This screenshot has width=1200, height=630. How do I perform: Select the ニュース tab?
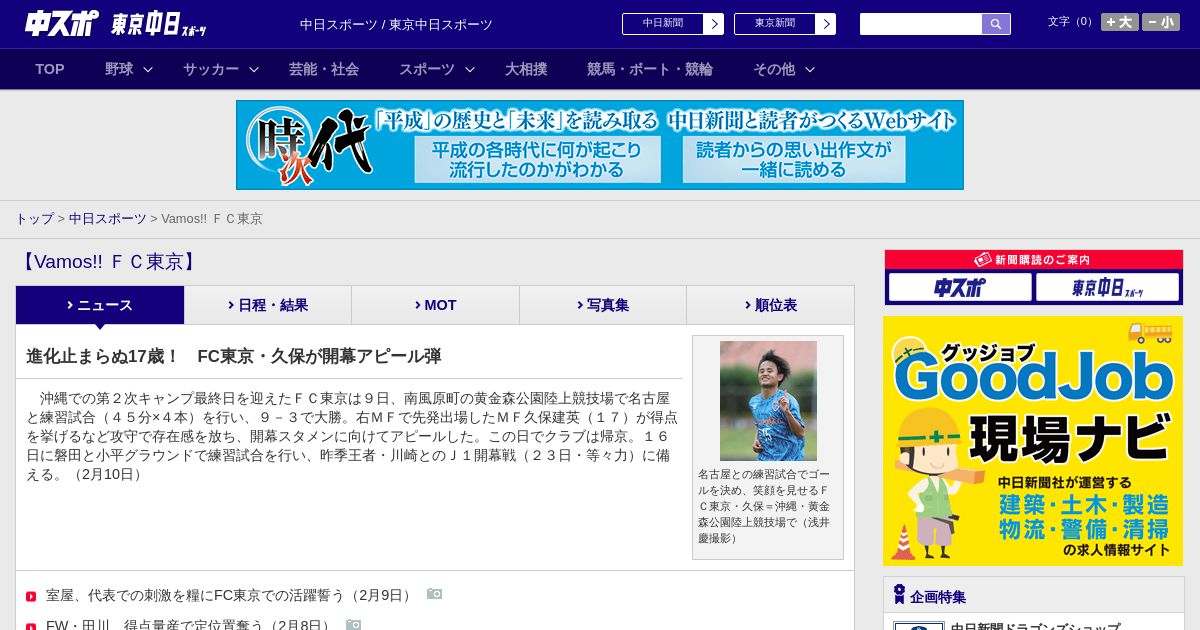coord(100,305)
